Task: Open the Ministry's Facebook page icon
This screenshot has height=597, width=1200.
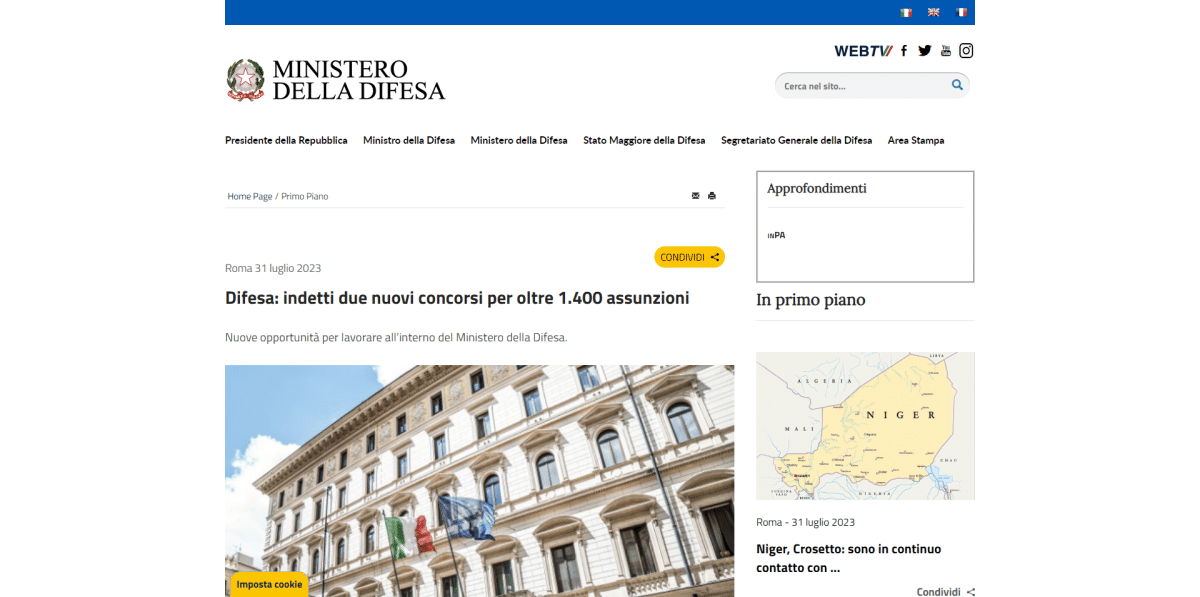Action: click(904, 50)
